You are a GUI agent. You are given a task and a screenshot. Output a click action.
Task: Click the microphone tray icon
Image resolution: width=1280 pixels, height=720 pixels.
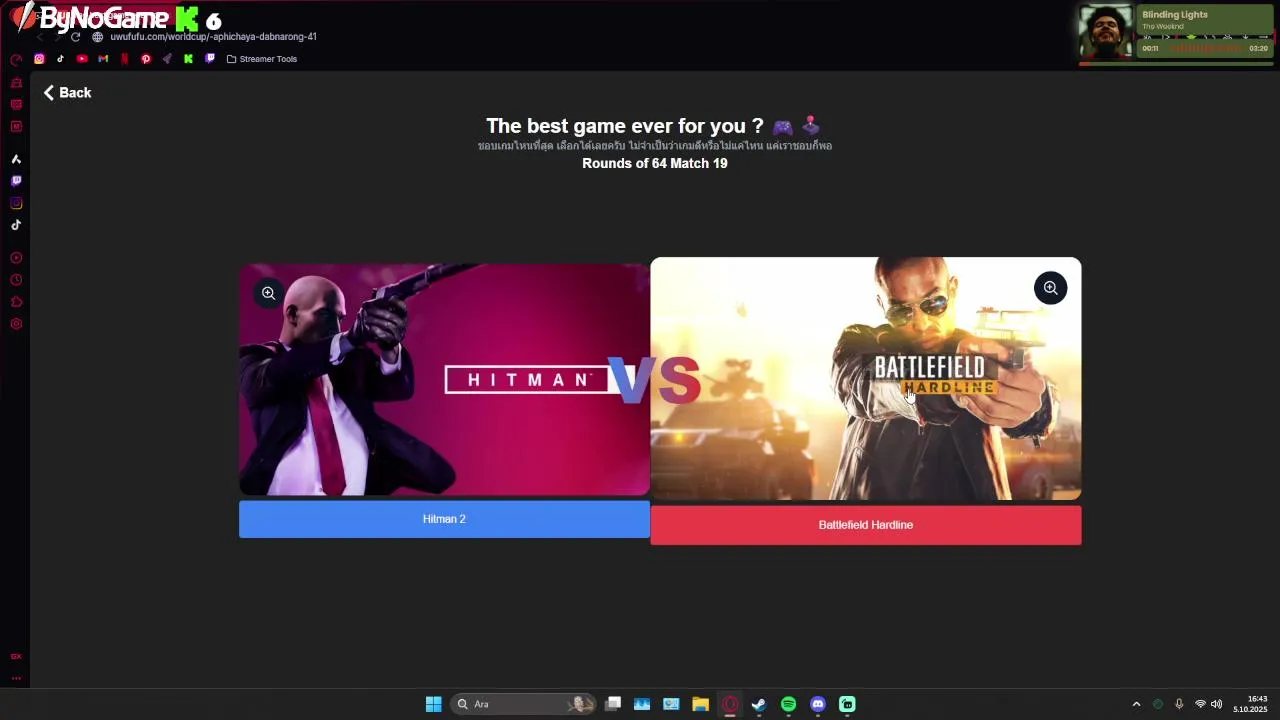pos(1179,704)
